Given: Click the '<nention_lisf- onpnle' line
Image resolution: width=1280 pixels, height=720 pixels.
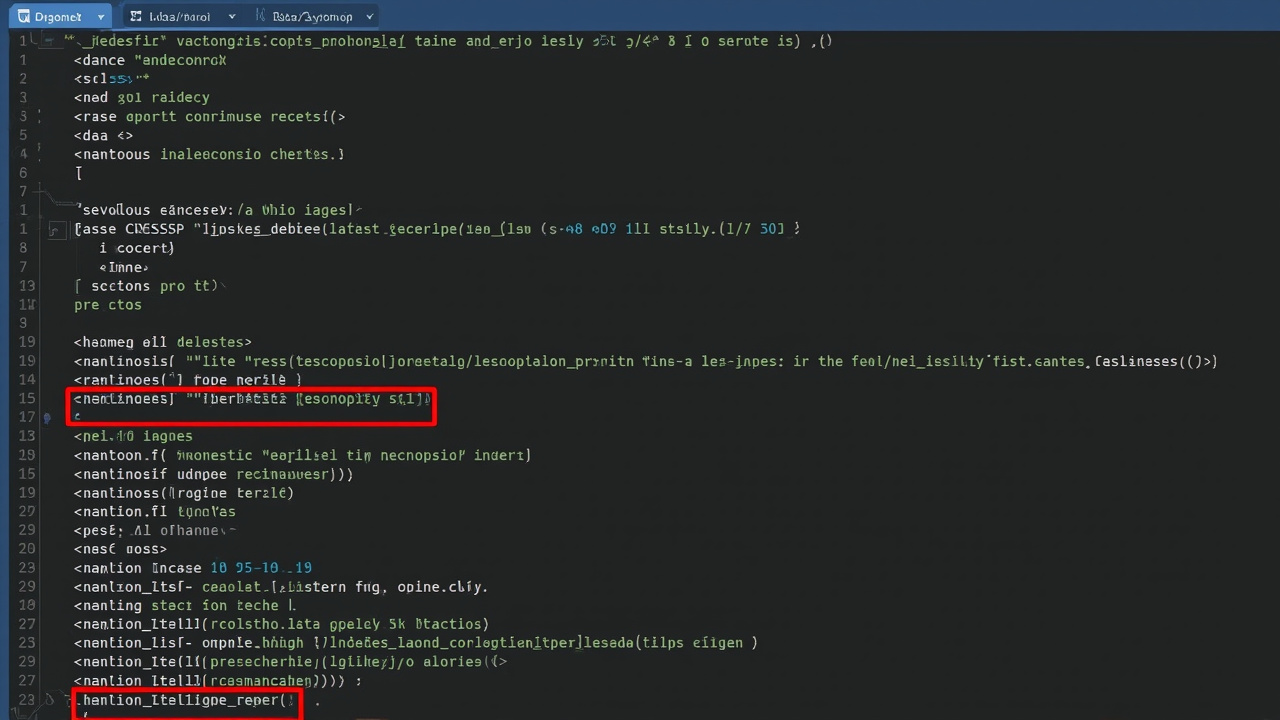Looking at the screenshot, I should (415, 643).
